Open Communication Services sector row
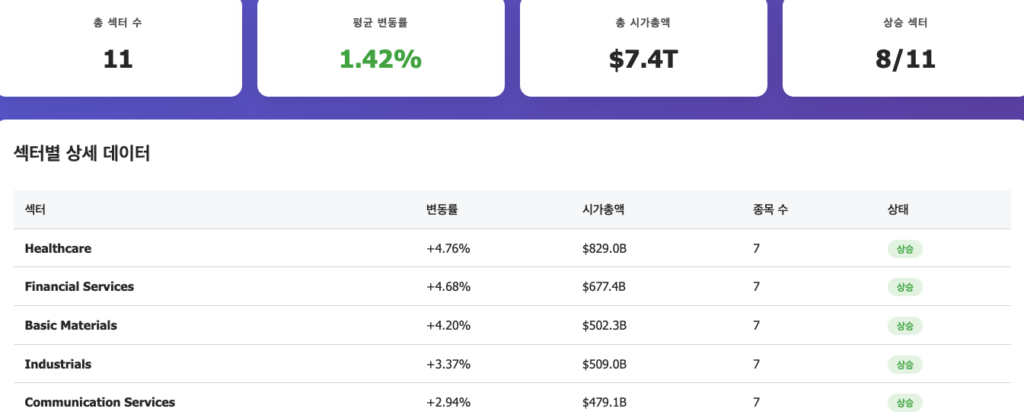This screenshot has height=418, width=1024. pyautogui.click(x=100, y=402)
